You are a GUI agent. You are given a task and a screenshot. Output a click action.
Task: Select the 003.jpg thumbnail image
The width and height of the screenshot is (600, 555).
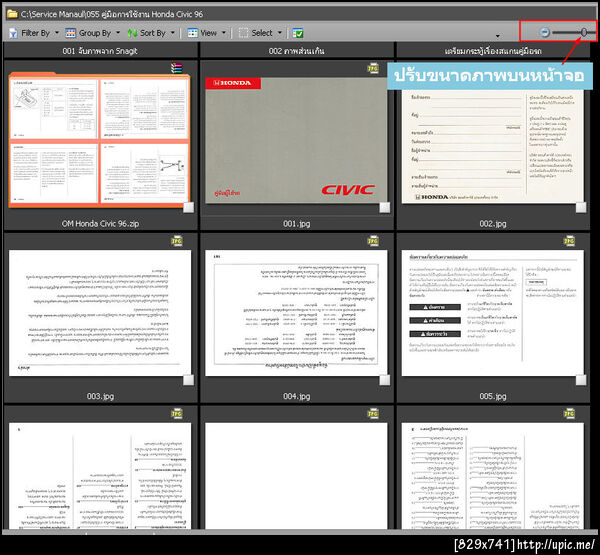(100, 313)
